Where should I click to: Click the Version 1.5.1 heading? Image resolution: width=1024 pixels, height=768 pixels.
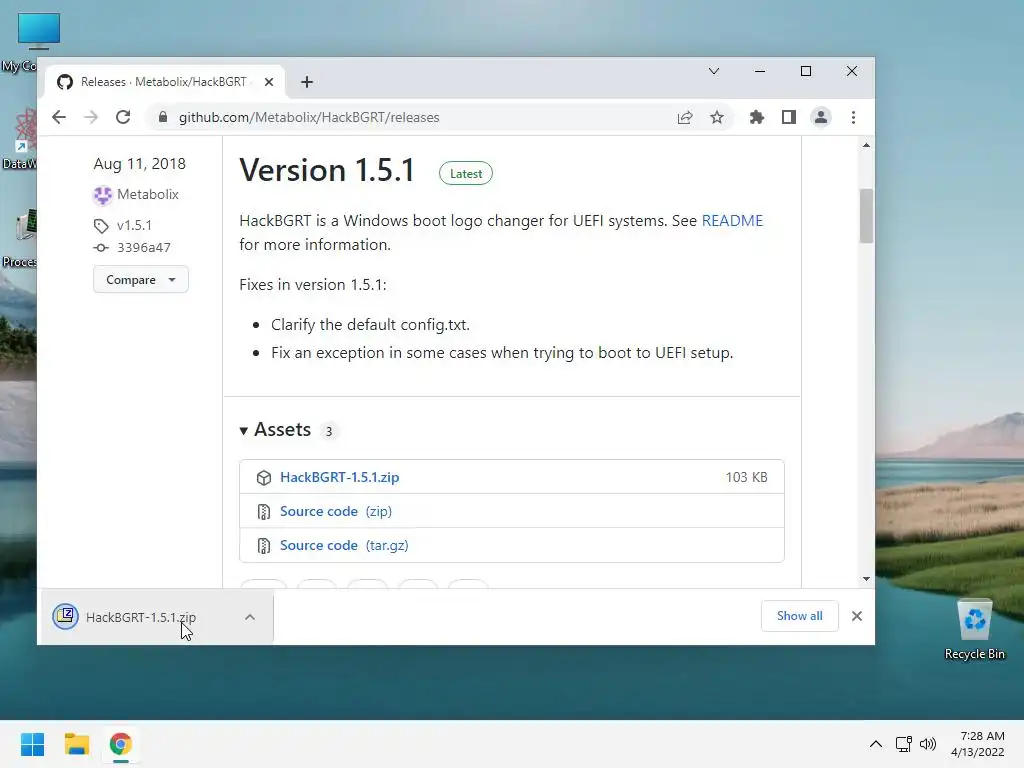pos(327,170)
